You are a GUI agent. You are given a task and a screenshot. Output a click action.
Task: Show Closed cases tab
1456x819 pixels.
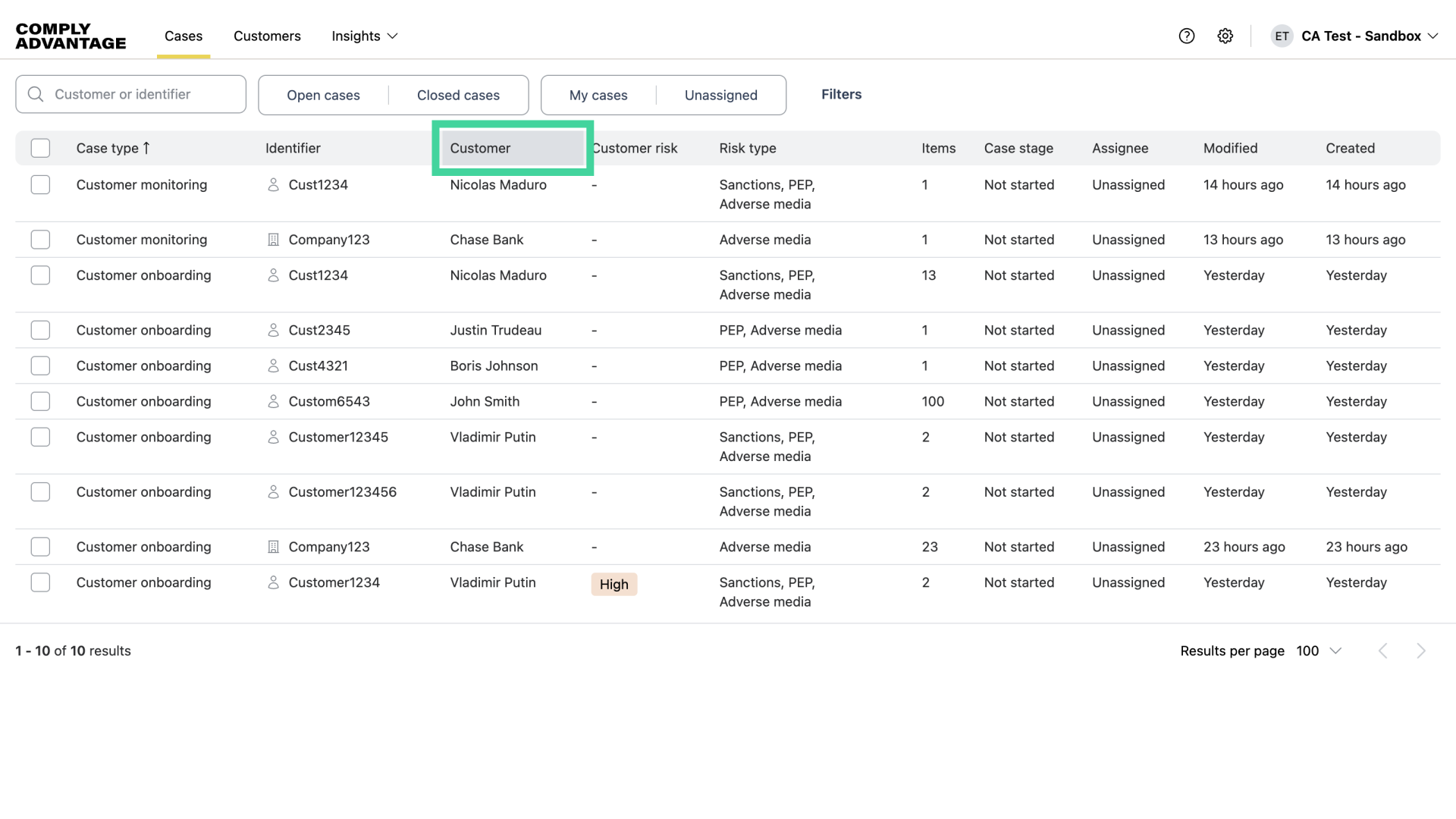coord(458,95)
